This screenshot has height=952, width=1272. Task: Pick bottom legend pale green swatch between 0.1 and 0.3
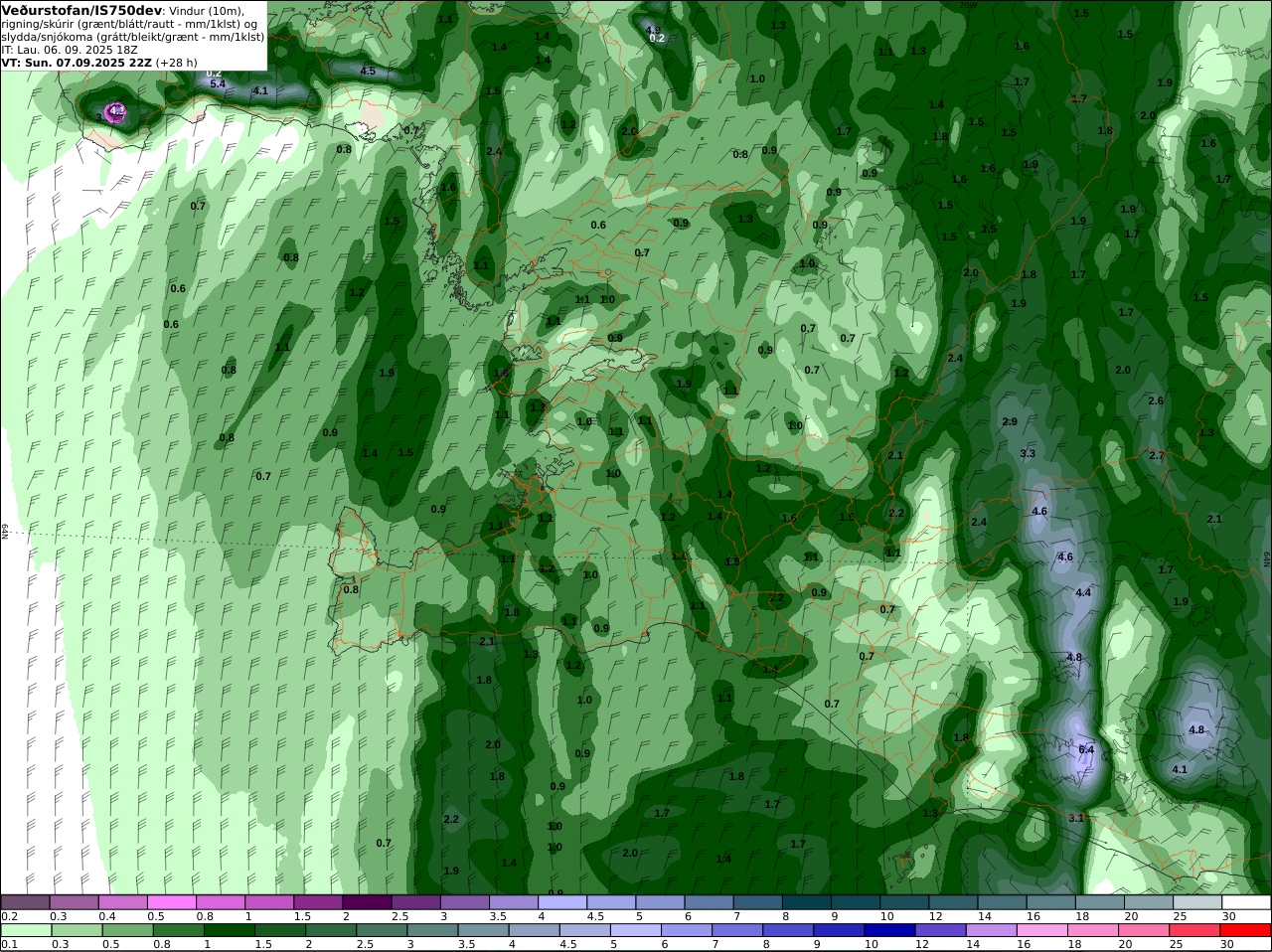pos(25,930)
